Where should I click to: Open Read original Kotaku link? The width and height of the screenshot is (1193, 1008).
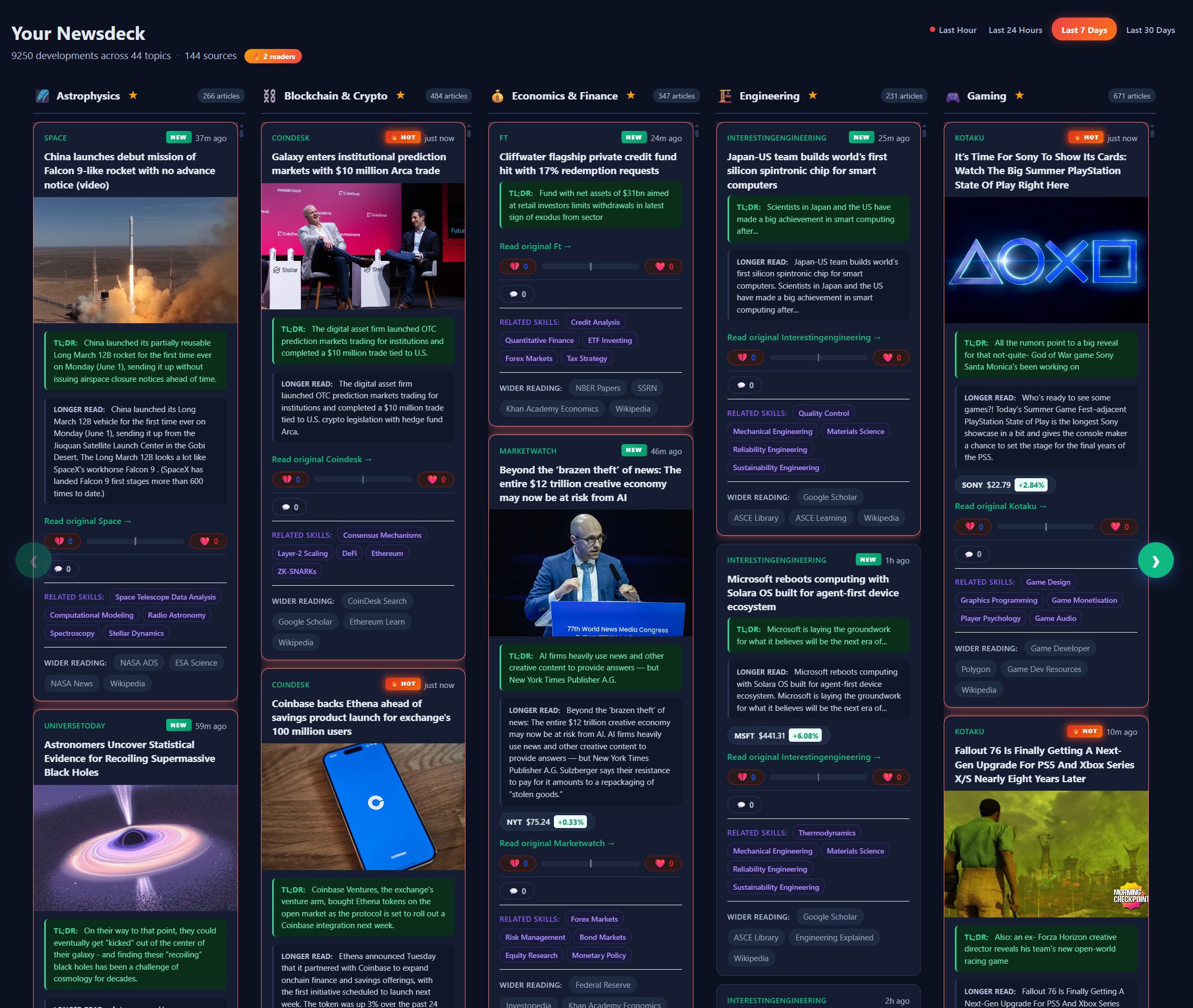point(1000,506)
